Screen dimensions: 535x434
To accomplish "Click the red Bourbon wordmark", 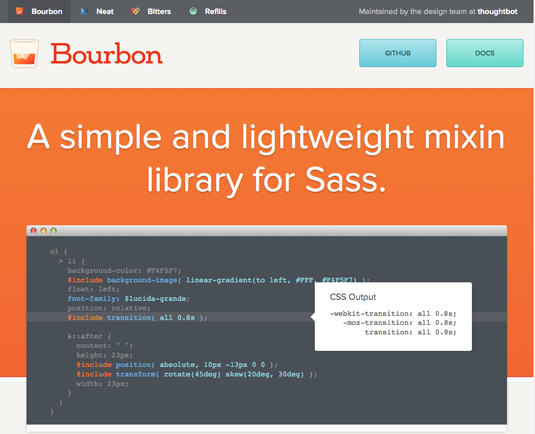I will [x=106, y=54].
